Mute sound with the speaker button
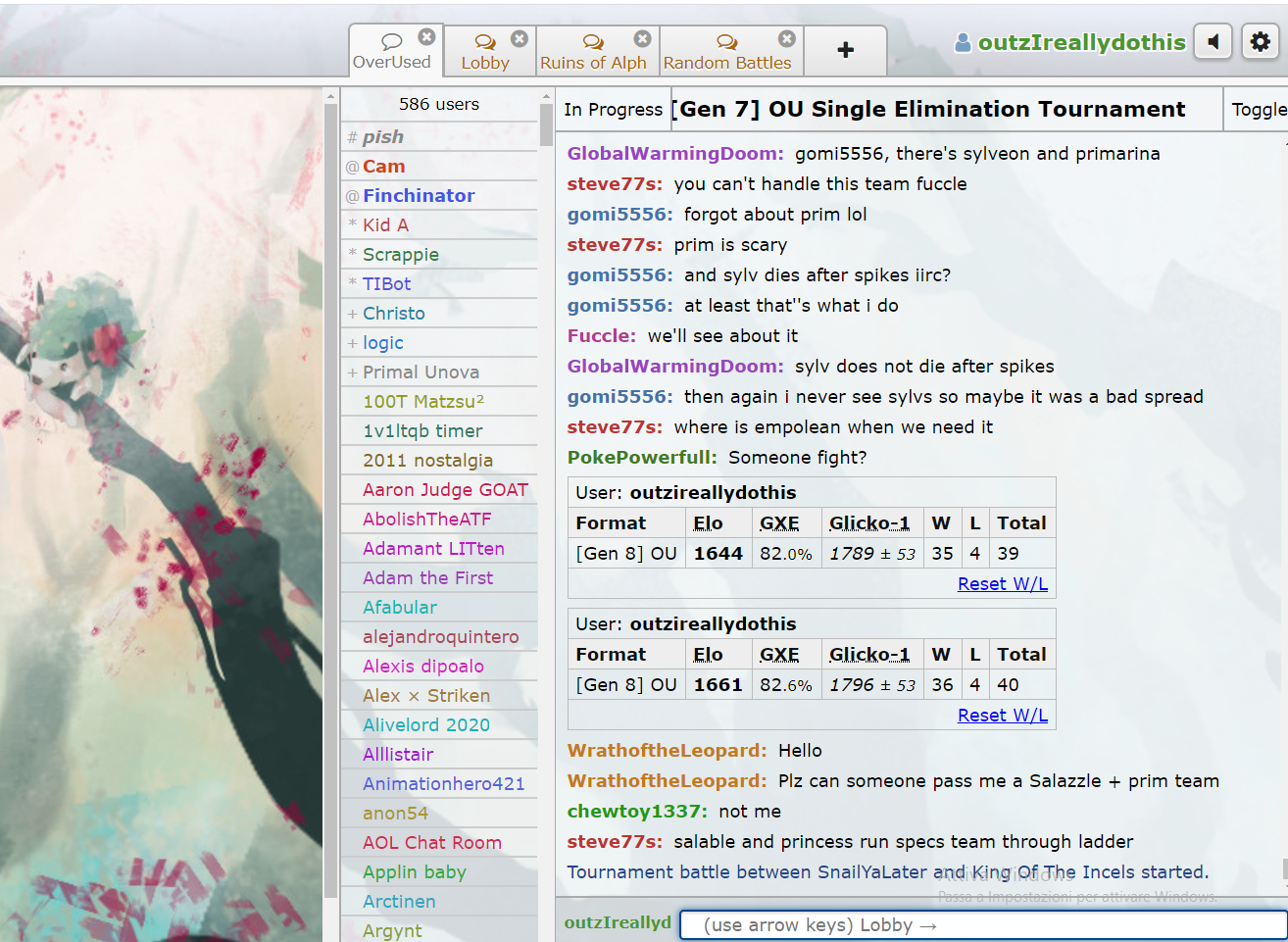Screen dimensions: 1288x942 1214,41
